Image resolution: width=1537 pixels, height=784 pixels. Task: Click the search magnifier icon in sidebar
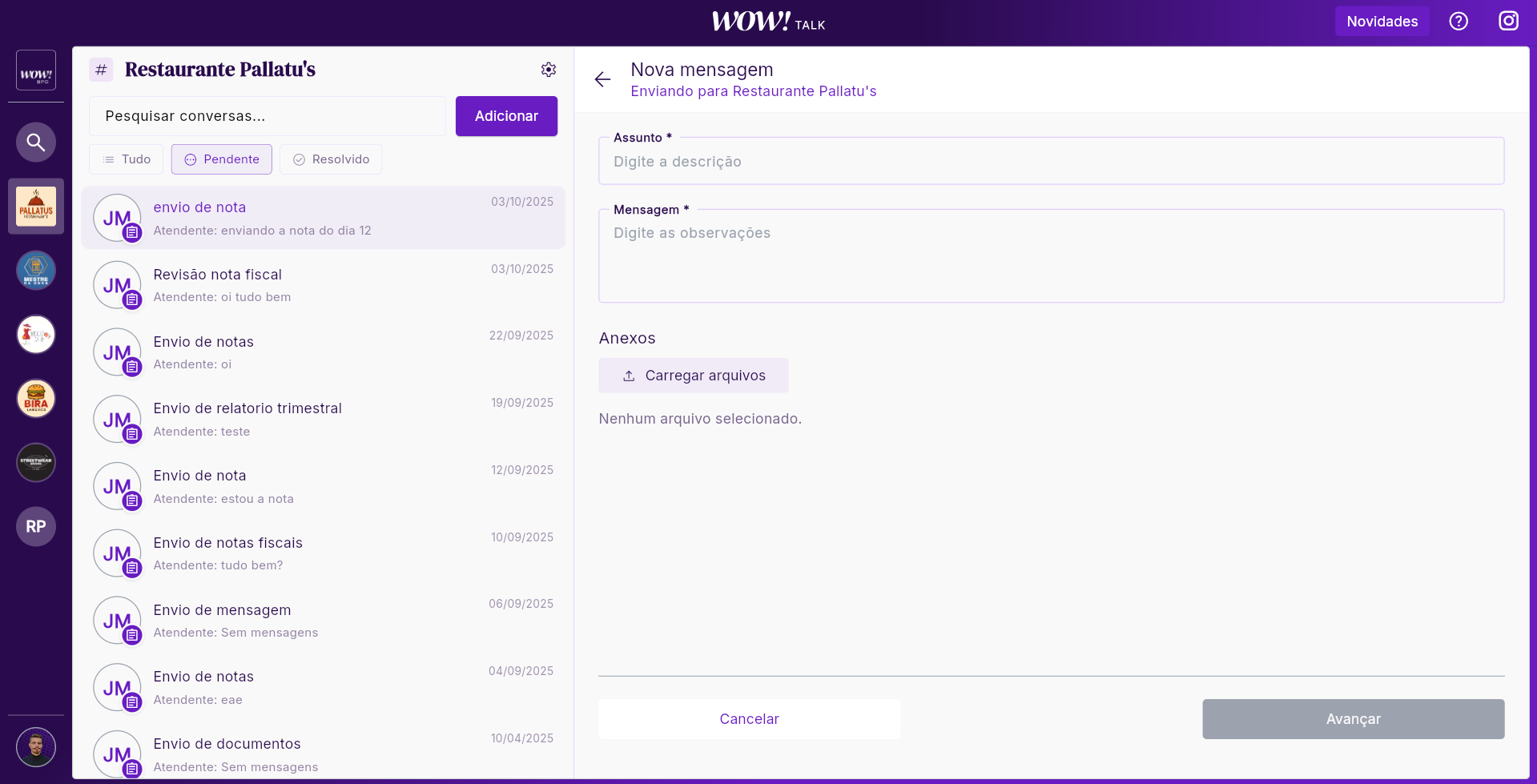(35, 143)
